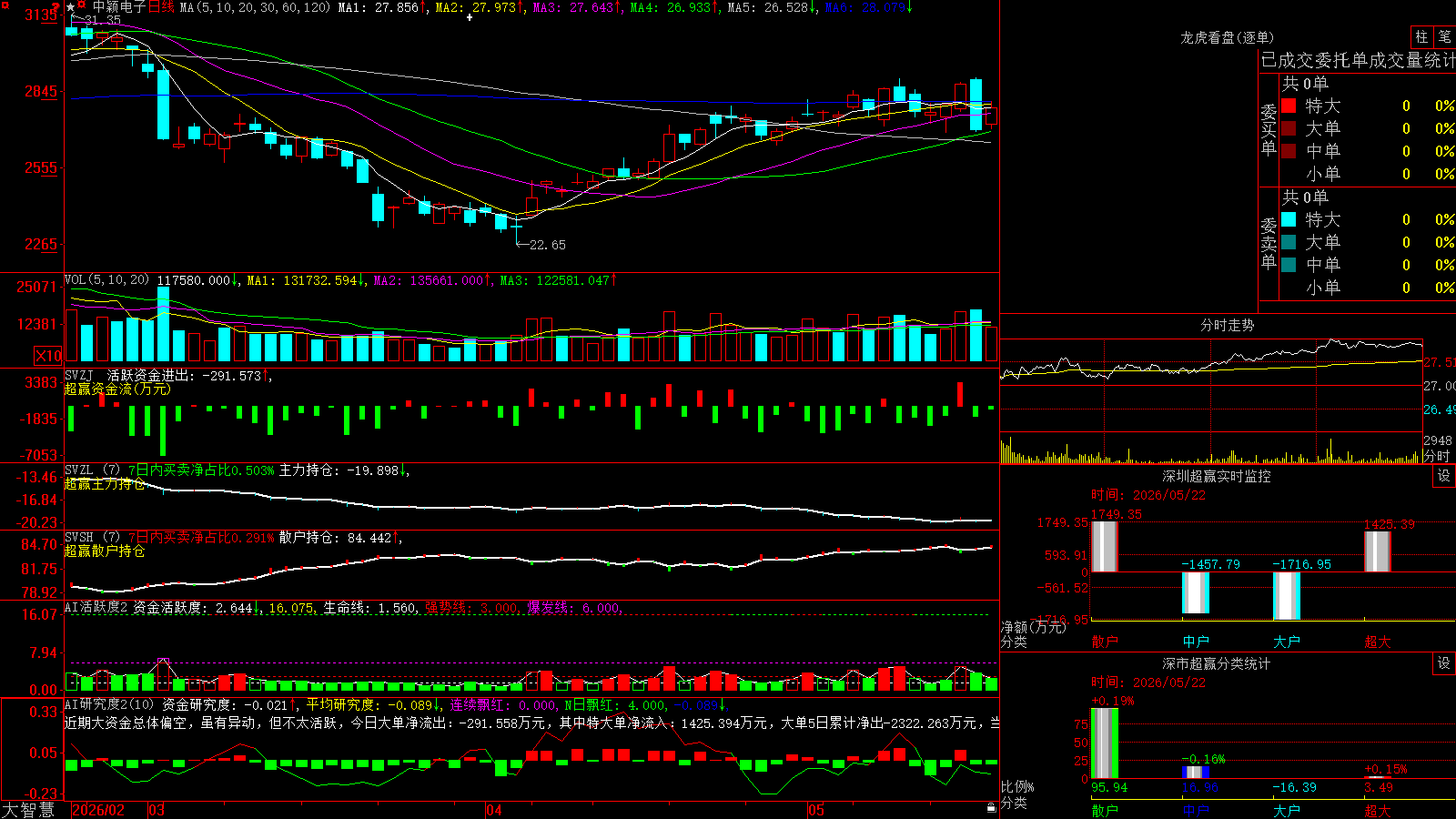Click the 龙虎看盘(逐单) panel title

tap(1227, 37)
